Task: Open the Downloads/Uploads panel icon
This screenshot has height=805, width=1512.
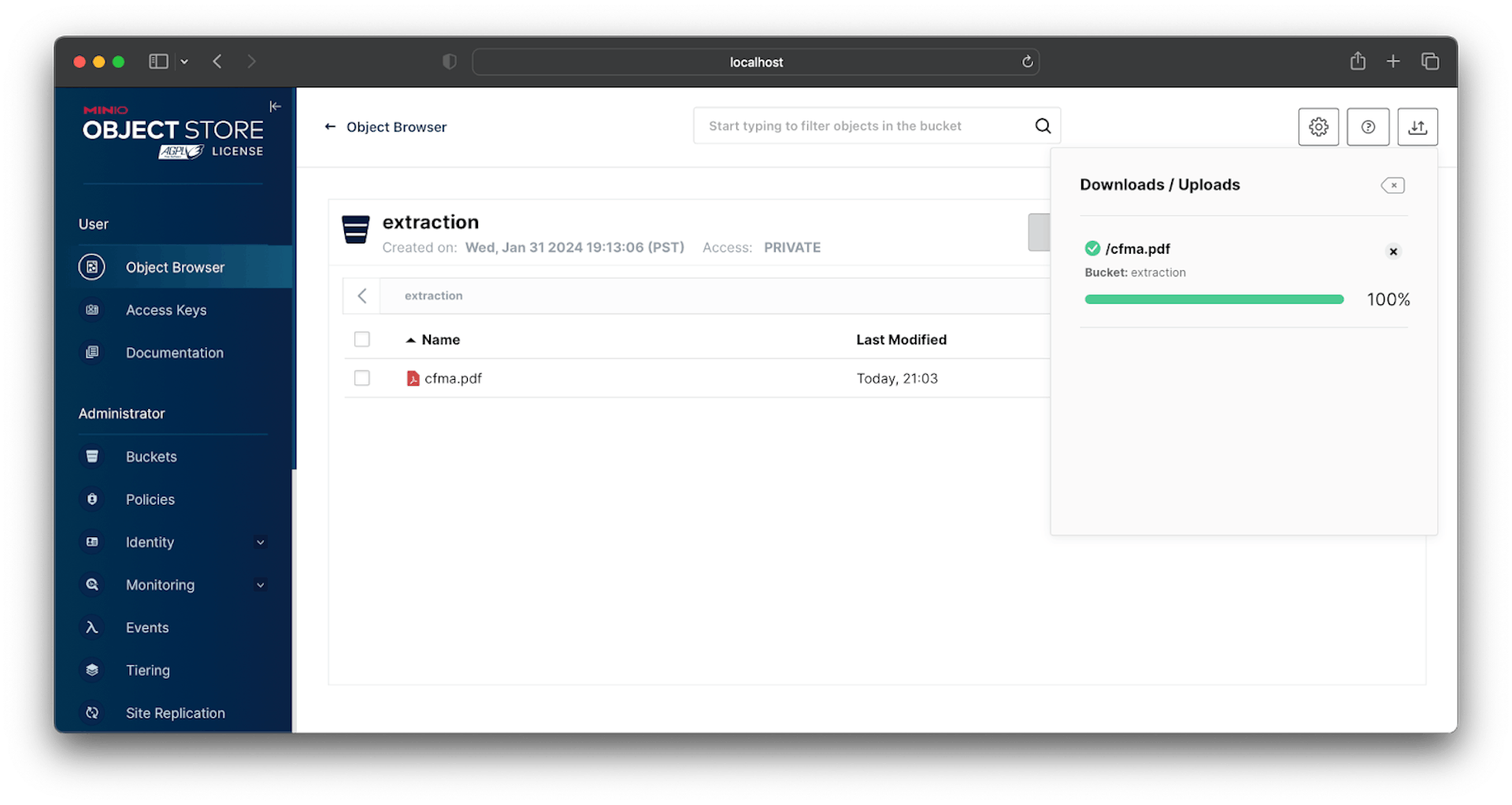Action: tap(1417, 126)
